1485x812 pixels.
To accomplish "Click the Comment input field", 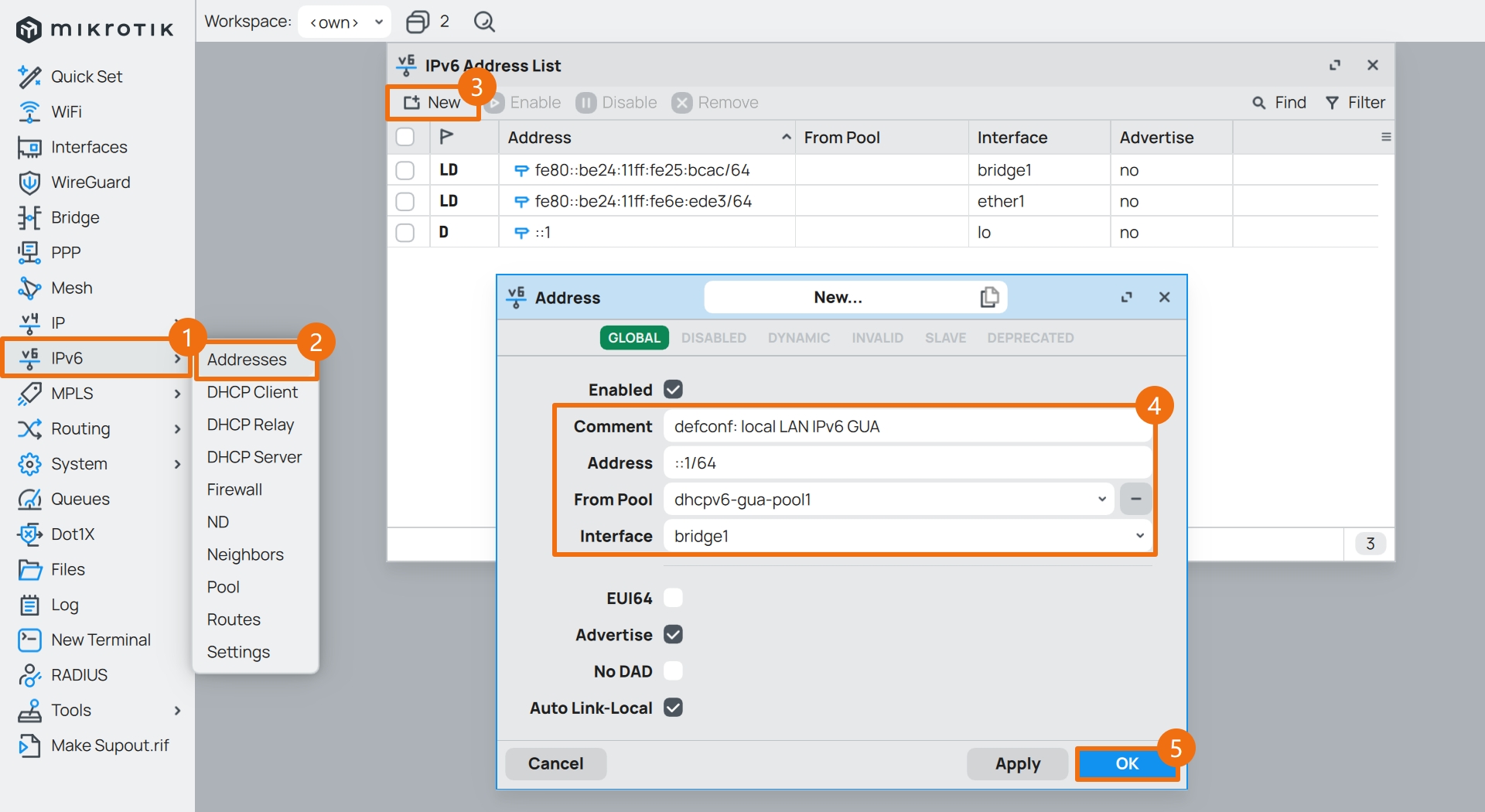I will point(907,427).
